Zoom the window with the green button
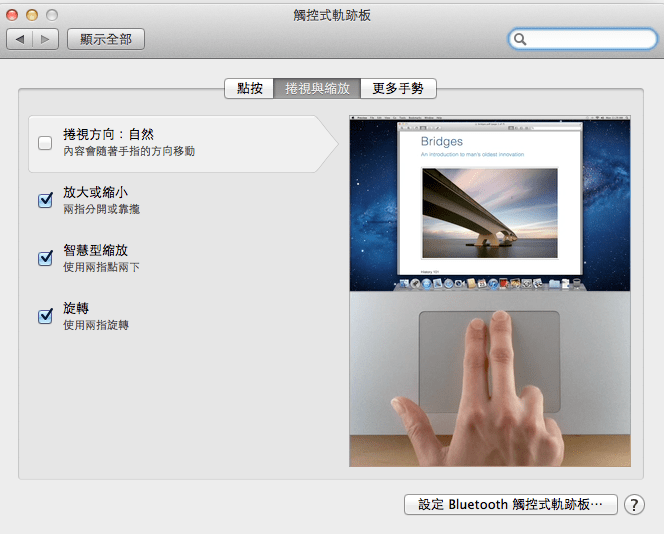664x534 pixels. [x=51, y=15]
